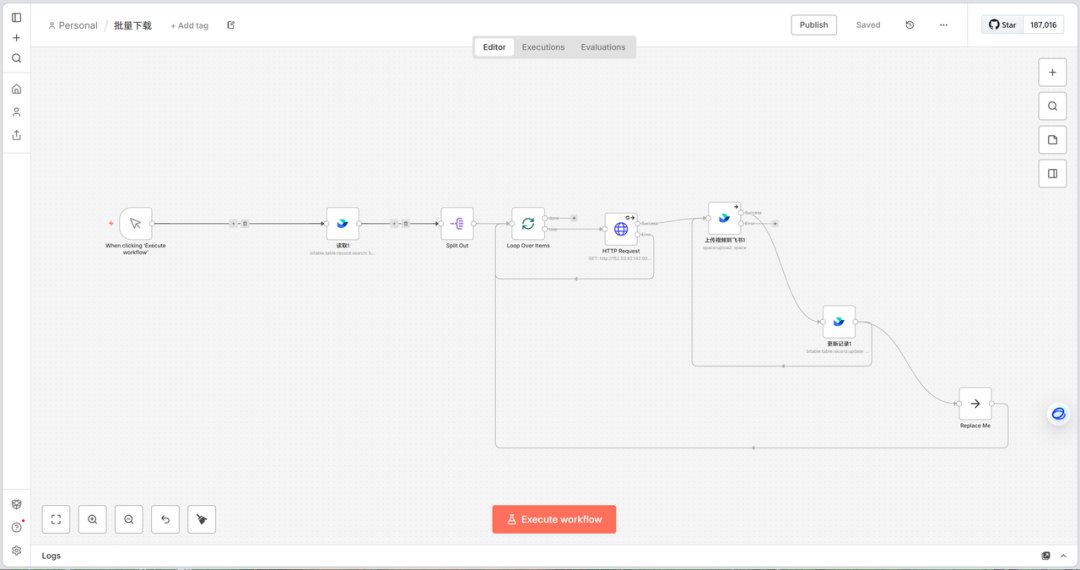Toggle the right focus panel
1080x570 pixels.
pos(1052,173)
